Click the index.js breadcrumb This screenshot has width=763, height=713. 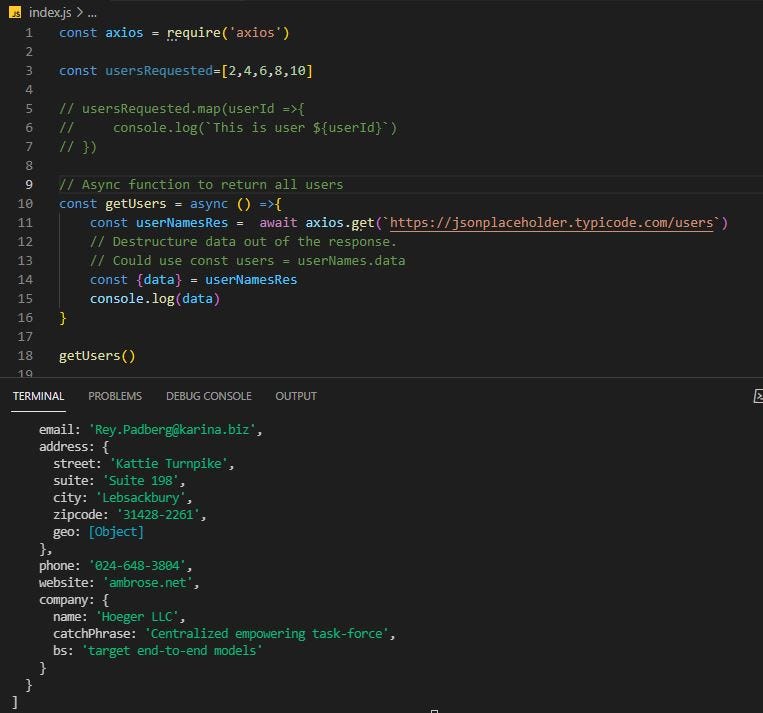(50, 13)
